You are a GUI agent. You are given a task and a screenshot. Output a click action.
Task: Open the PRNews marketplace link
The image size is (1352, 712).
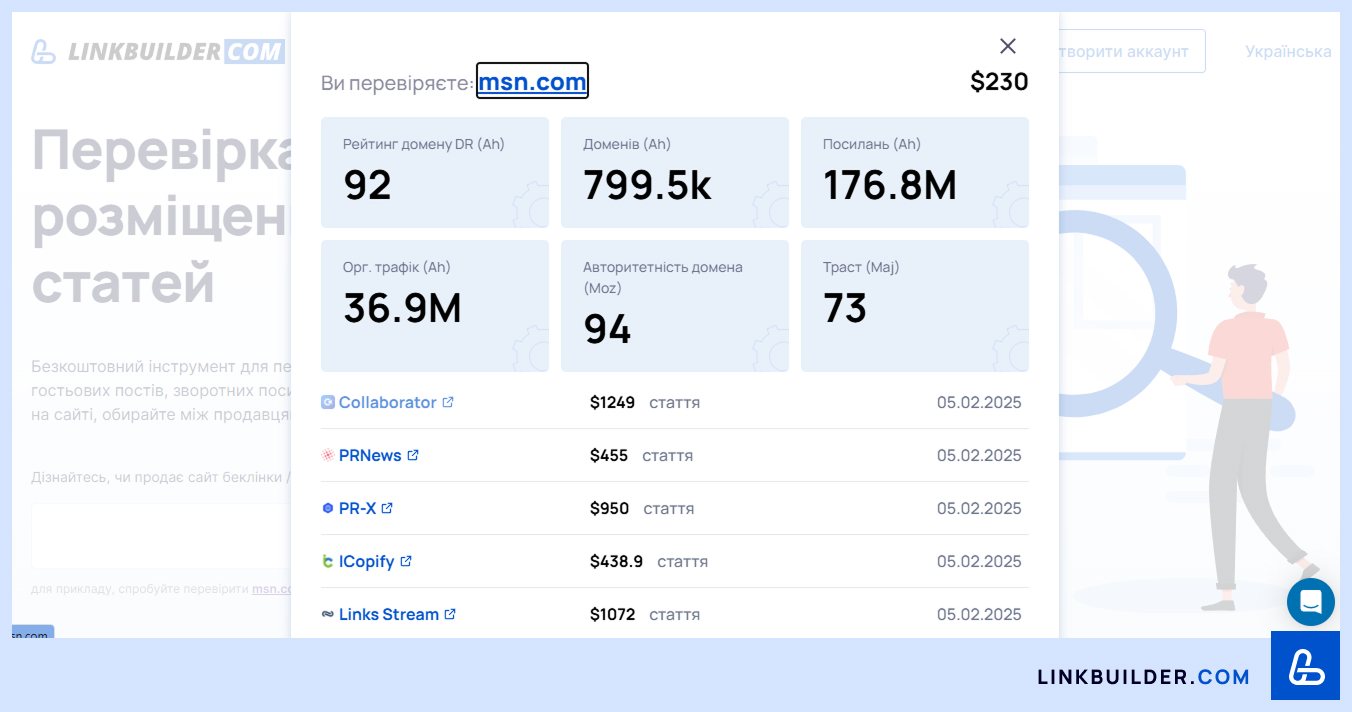(370, 455)
